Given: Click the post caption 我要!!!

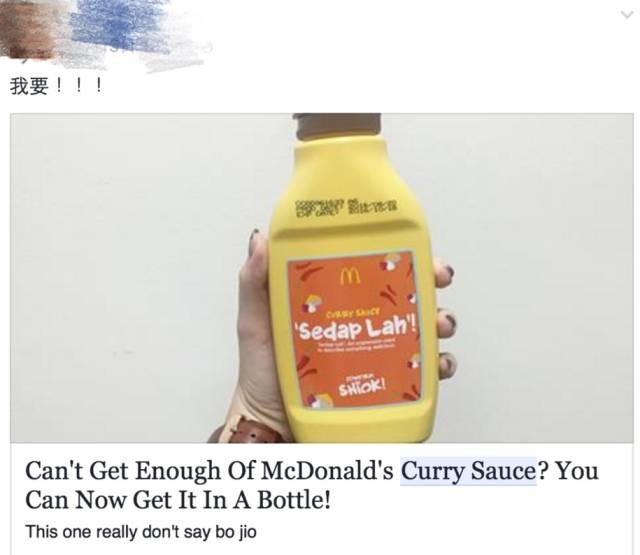Looking at the screenshot, I should coord(56,86).
